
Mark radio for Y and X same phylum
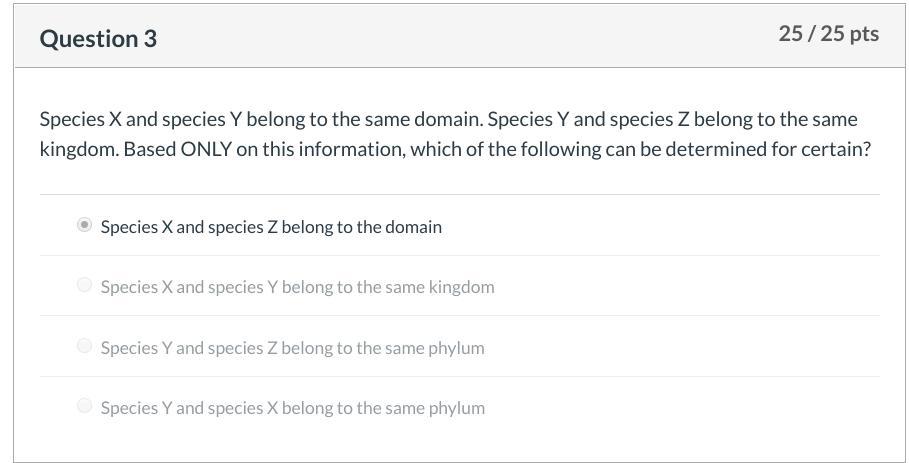tap(85, 406)
